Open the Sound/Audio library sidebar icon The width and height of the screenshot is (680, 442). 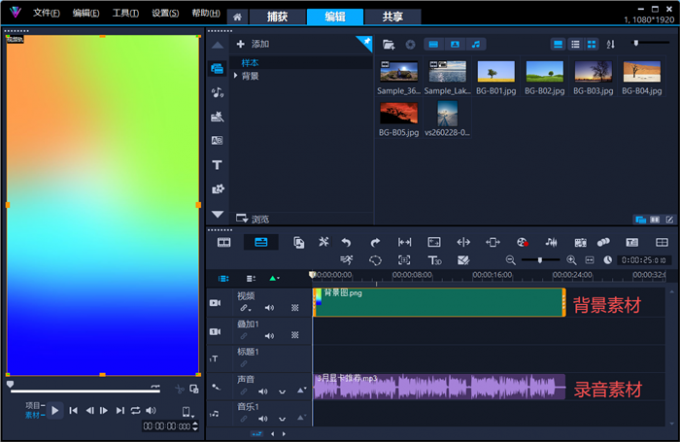(217, 92)
